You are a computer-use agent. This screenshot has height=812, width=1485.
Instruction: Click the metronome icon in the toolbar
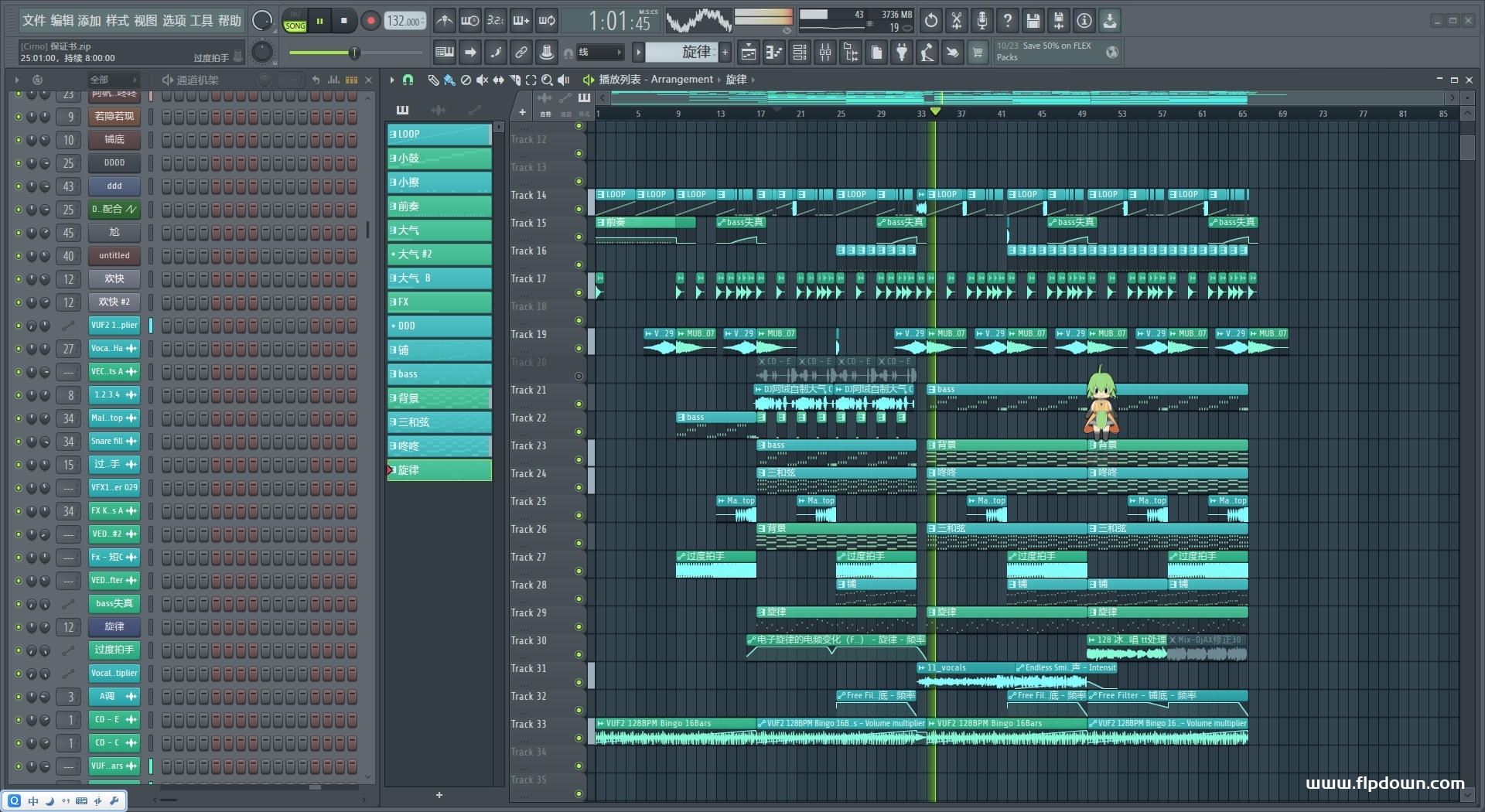coord(443,21)
